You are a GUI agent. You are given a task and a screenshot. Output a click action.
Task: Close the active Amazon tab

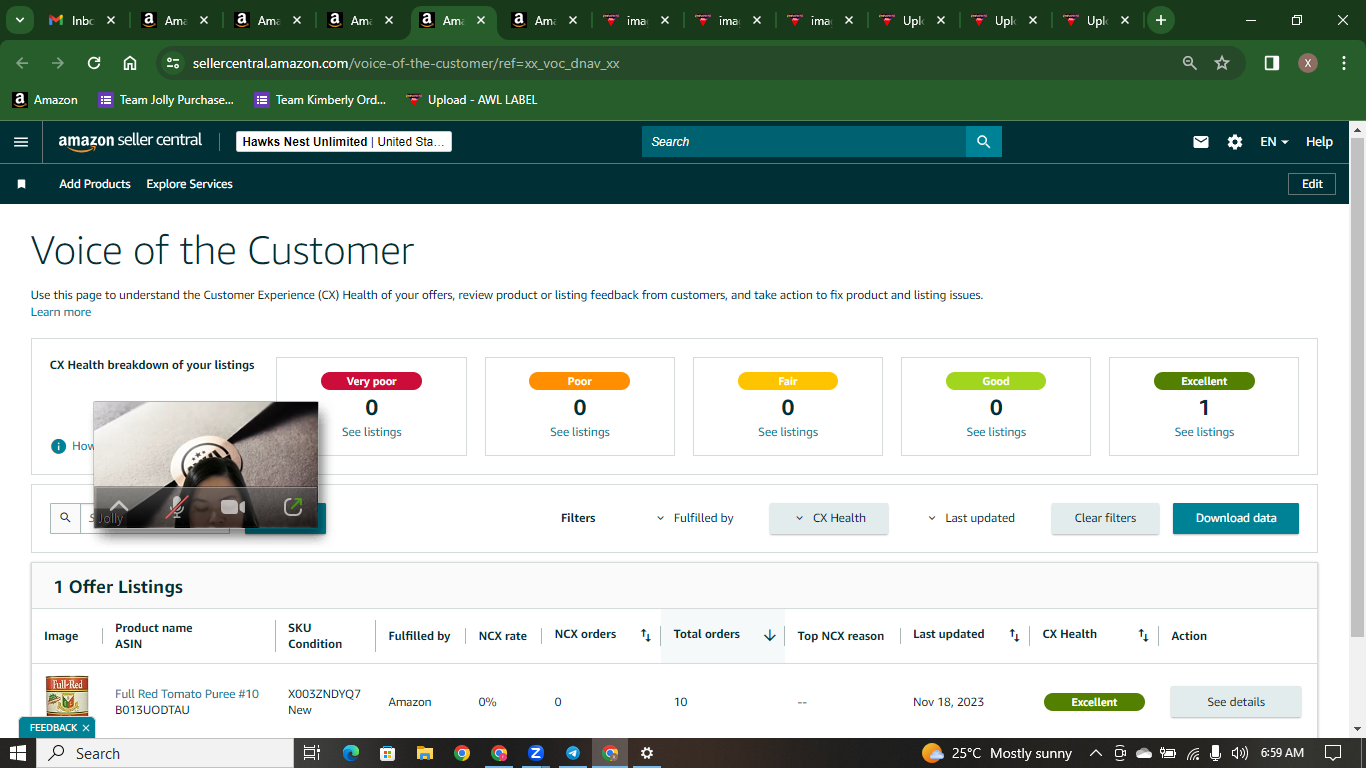tap(482, 20)
